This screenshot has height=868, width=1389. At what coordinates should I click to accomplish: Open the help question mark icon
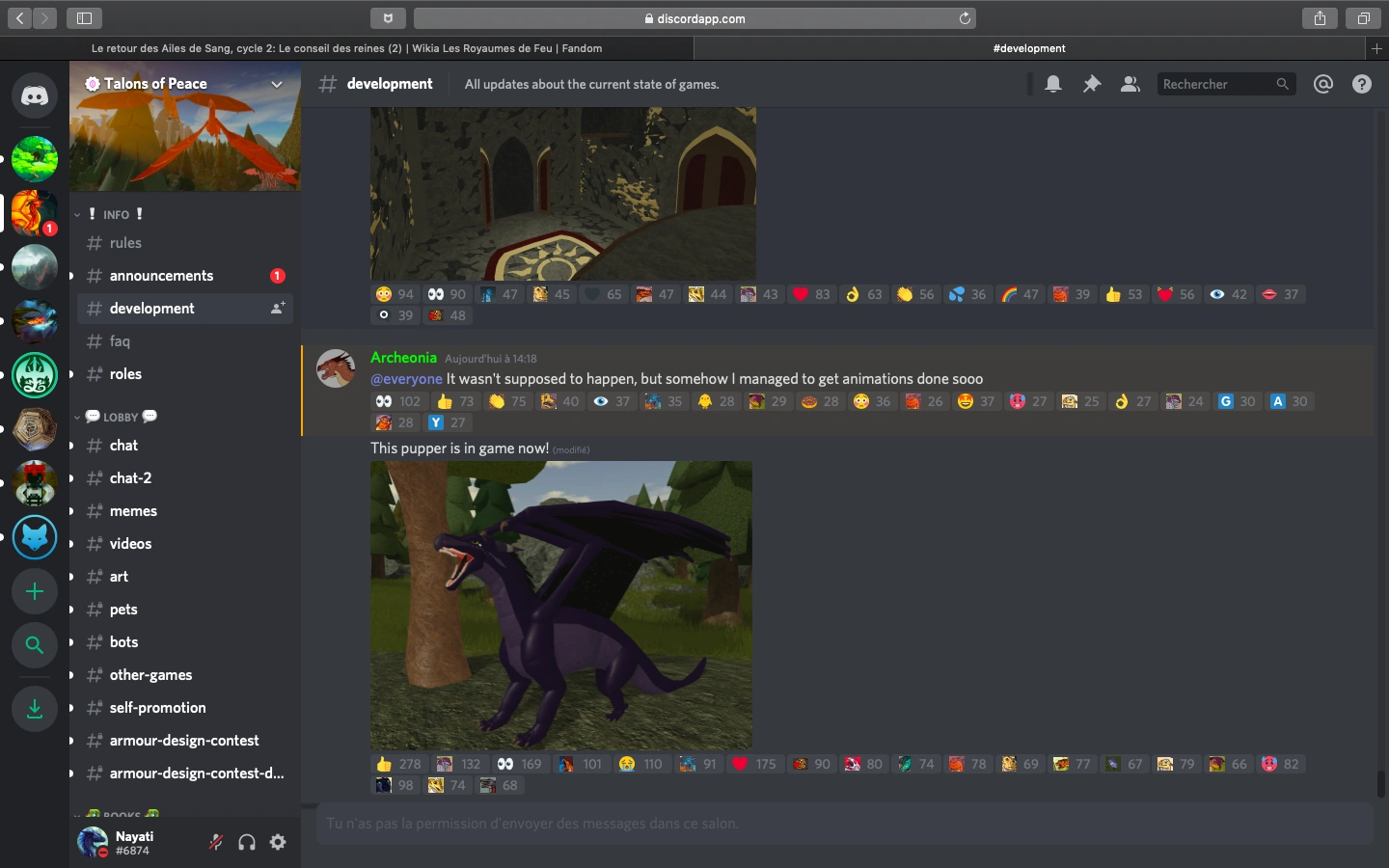click(x=1362, y=84)
